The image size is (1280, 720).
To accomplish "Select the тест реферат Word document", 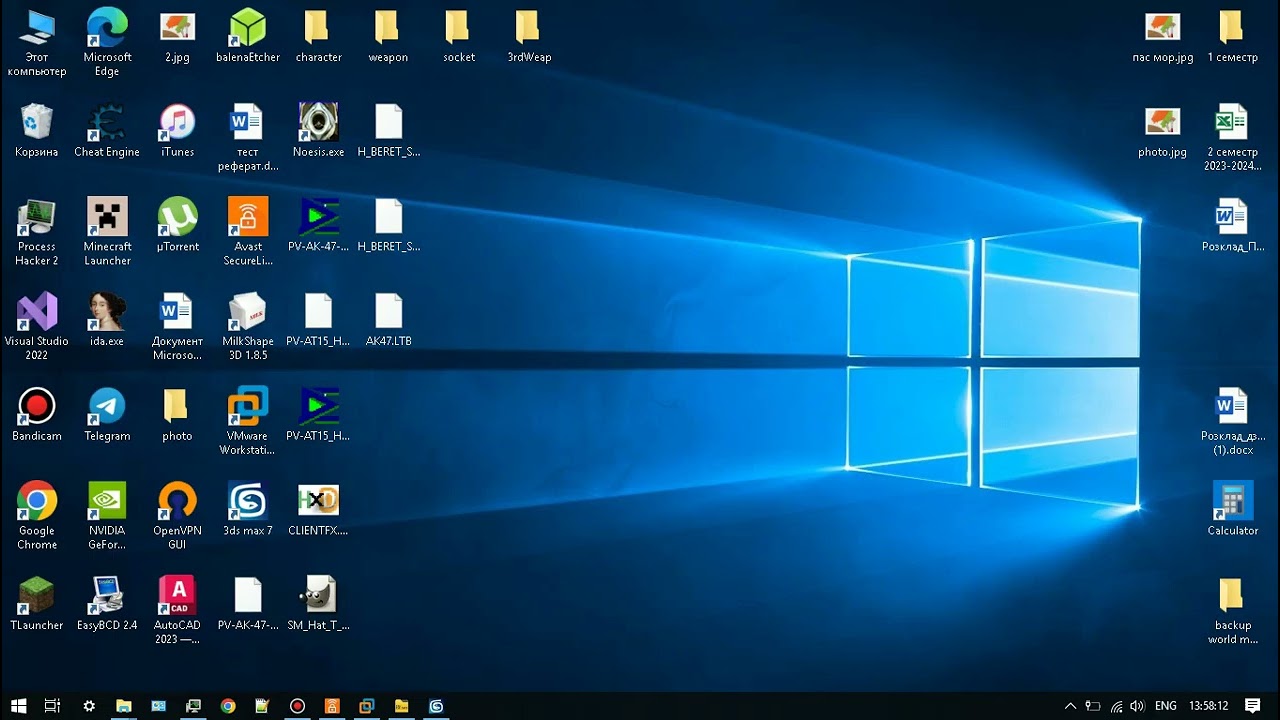I will [x=248, y=138].
